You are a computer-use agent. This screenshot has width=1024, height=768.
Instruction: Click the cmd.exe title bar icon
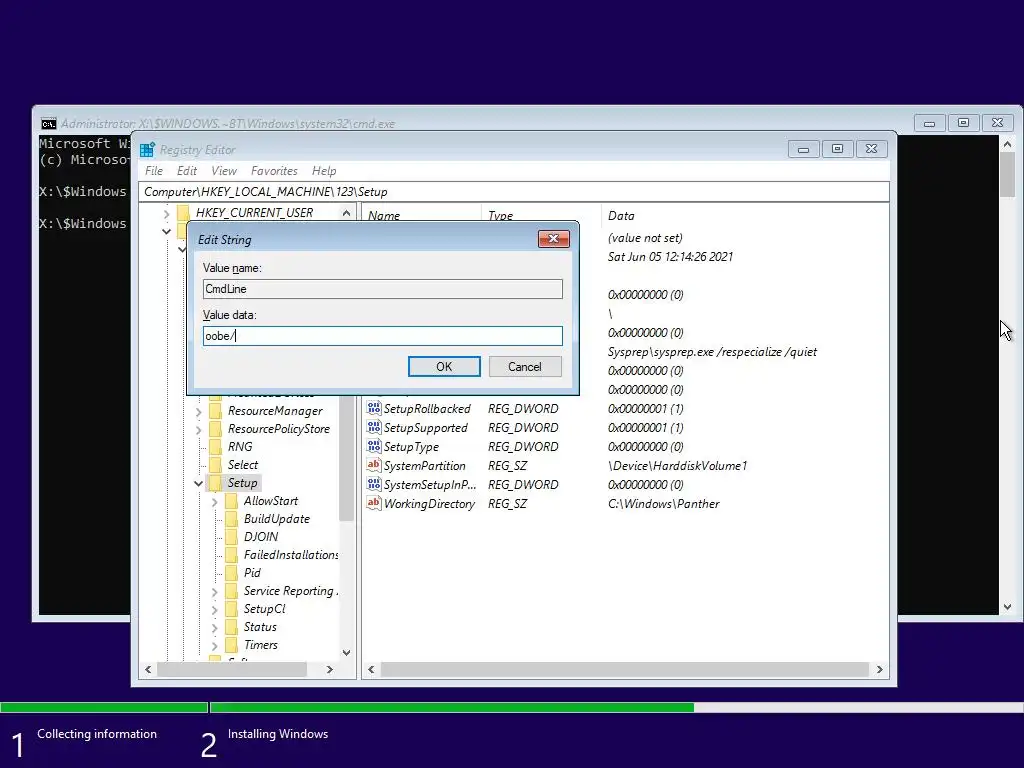[48, 123]
